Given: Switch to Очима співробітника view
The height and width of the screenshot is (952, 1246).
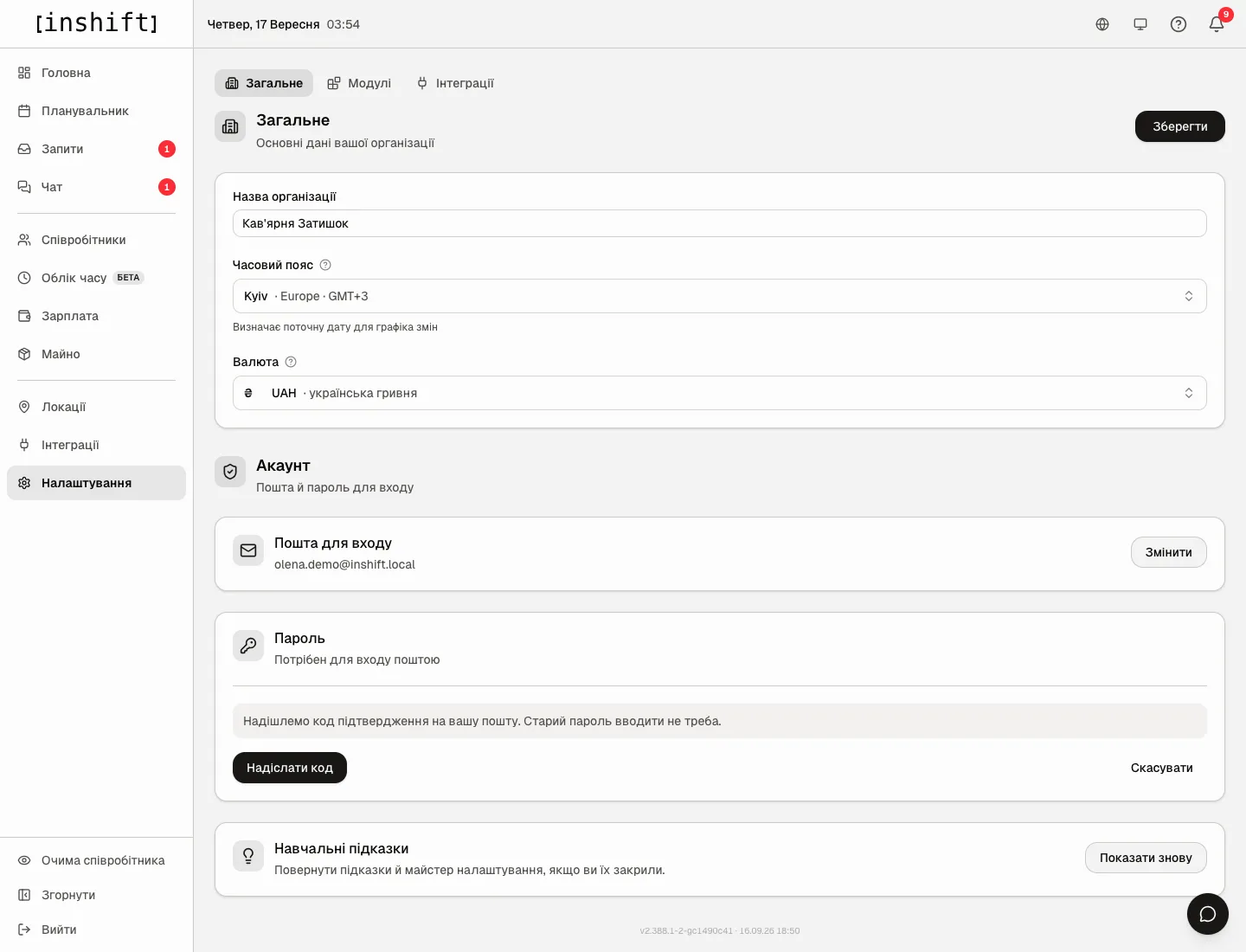Looking at the screenshot, I should [96, 860].
